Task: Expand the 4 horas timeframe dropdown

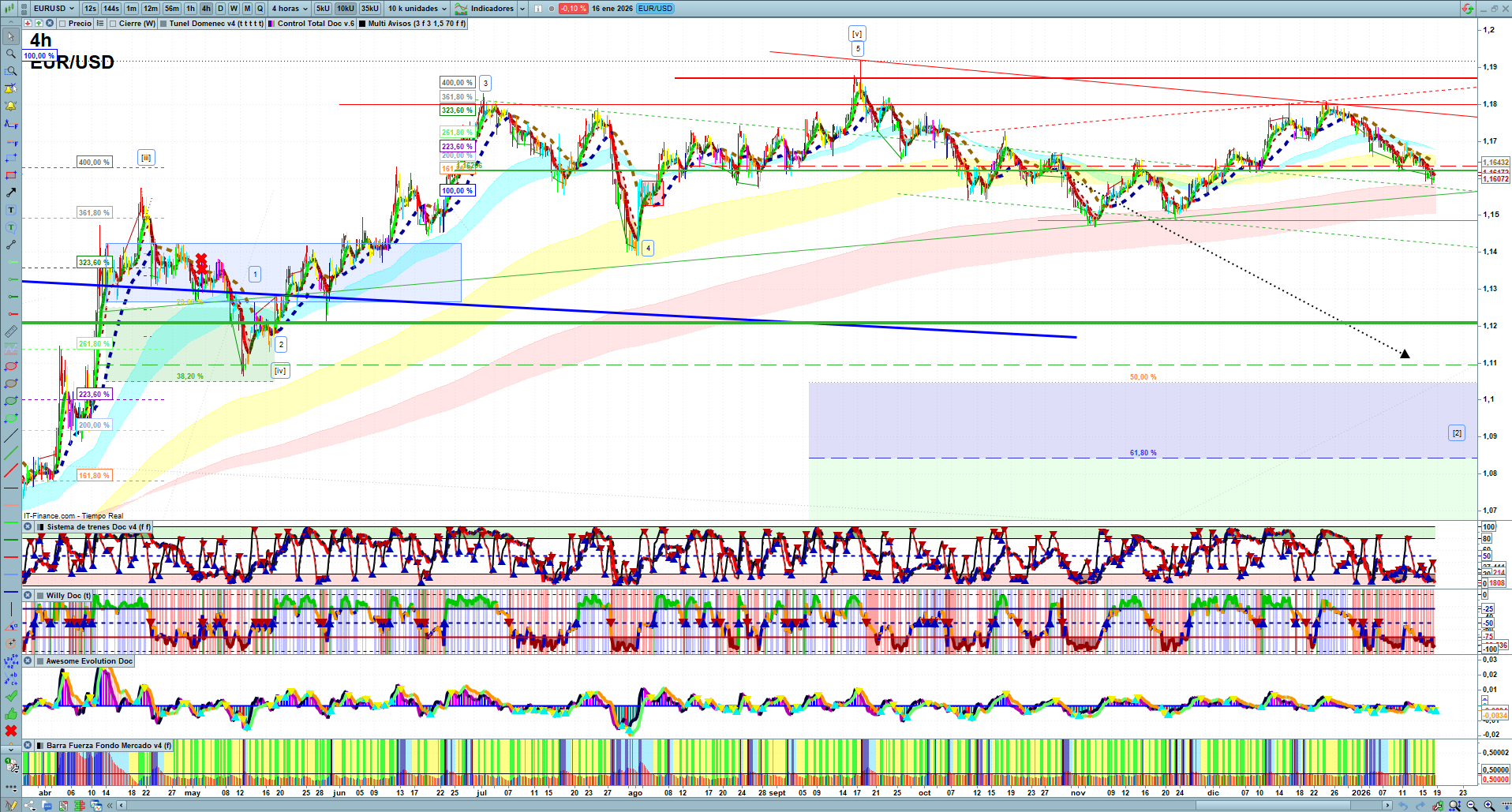Action: coord(290,9)
